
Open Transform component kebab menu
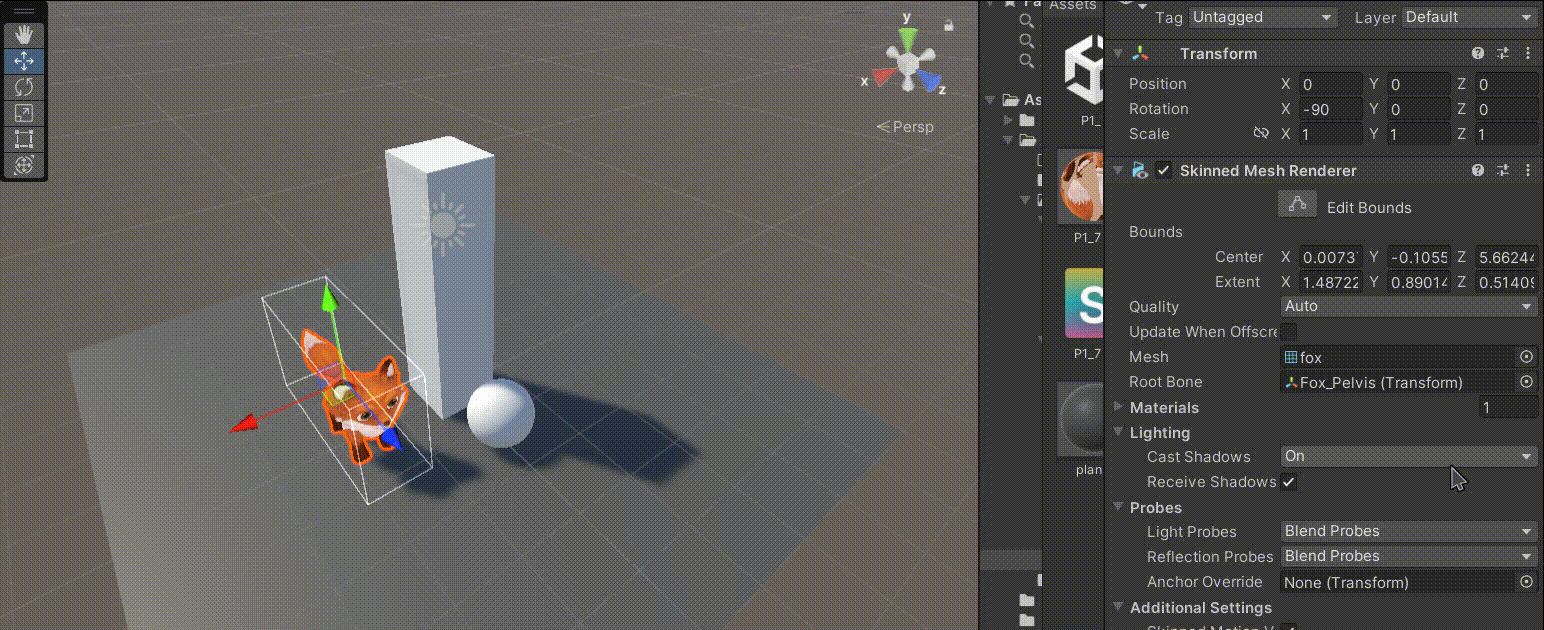[1527, 54]
